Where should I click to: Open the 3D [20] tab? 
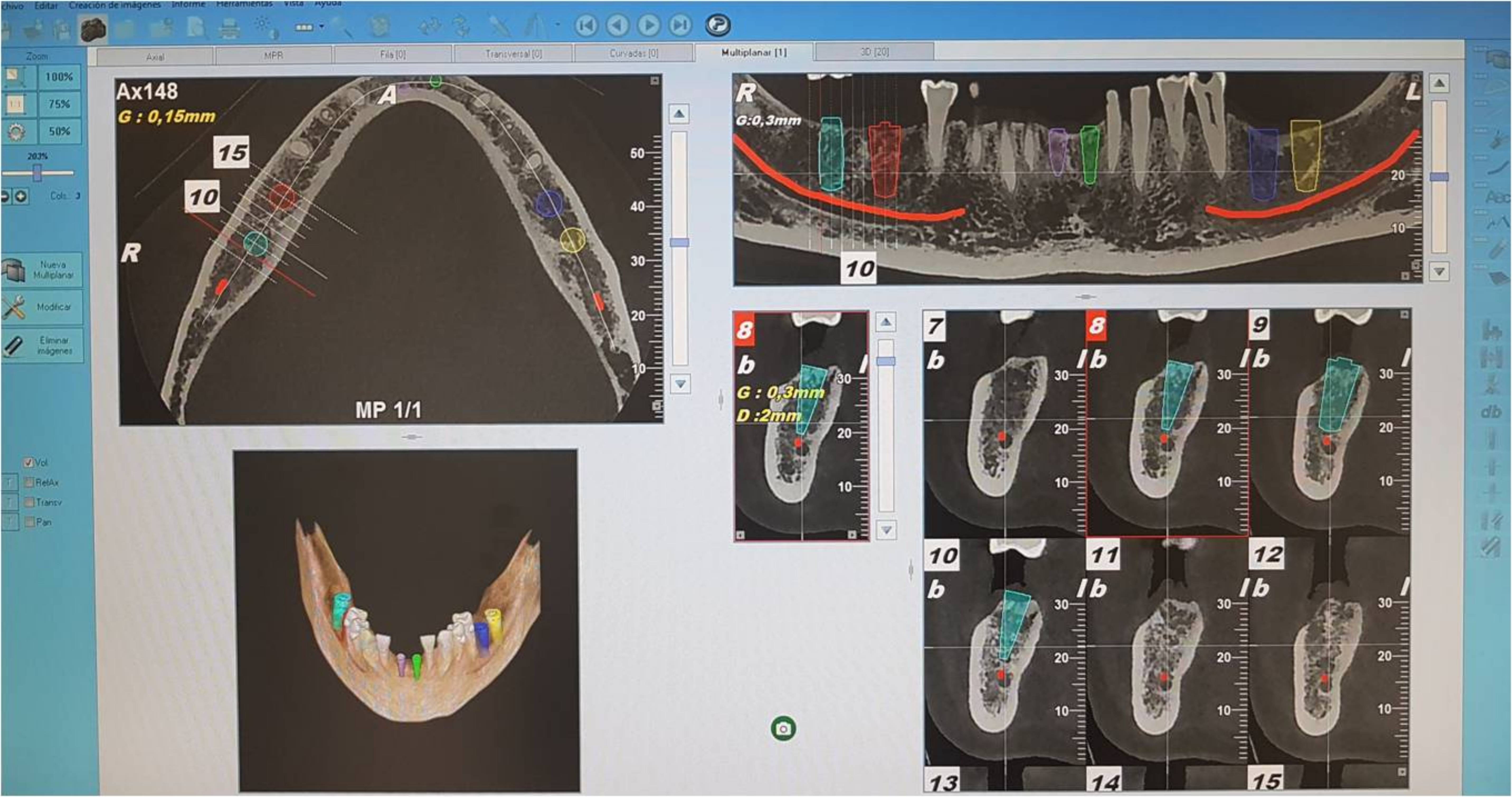(x=874, y=52)
